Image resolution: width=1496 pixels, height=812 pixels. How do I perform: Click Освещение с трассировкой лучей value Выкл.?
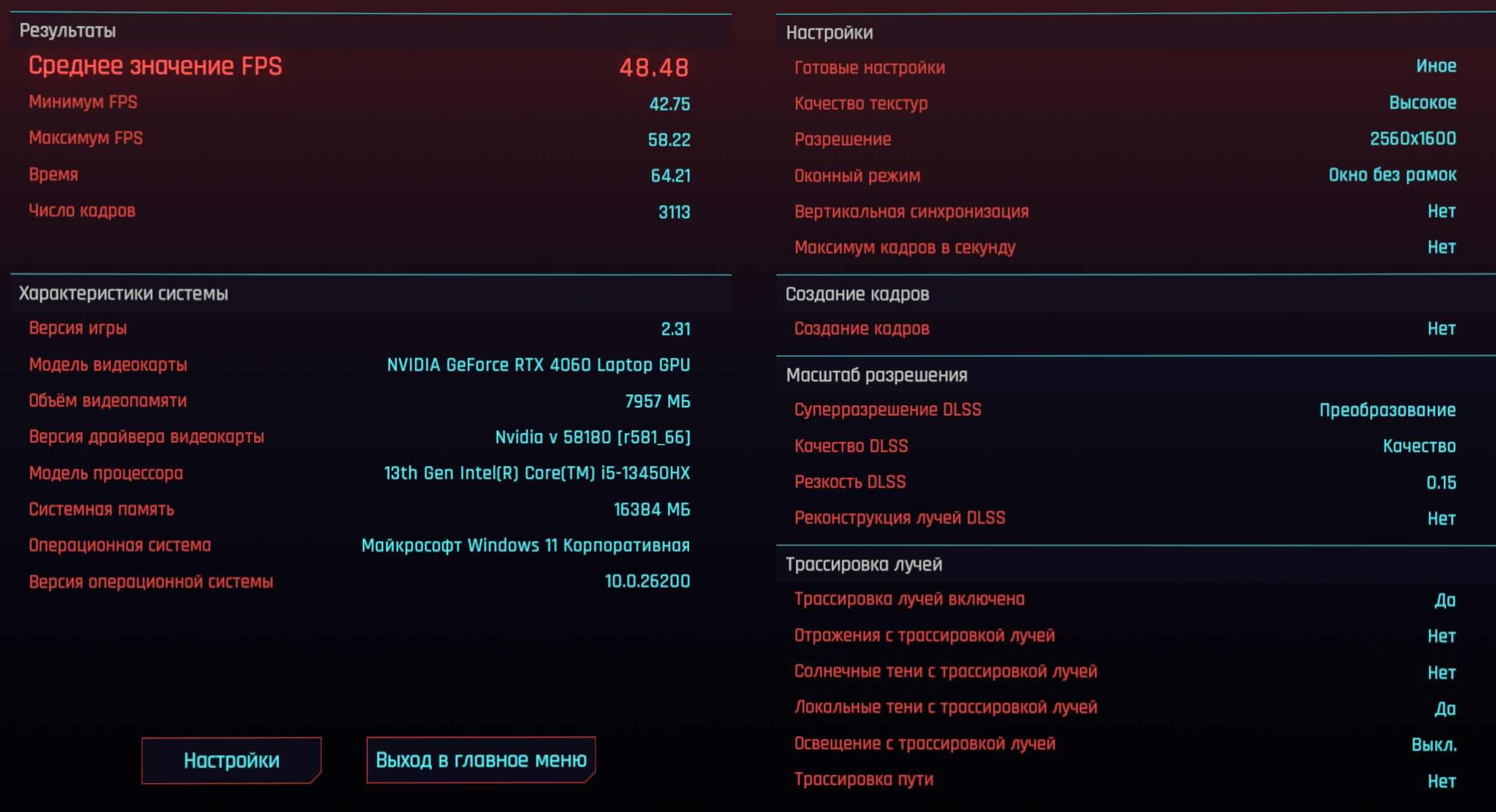(1434, 745)
